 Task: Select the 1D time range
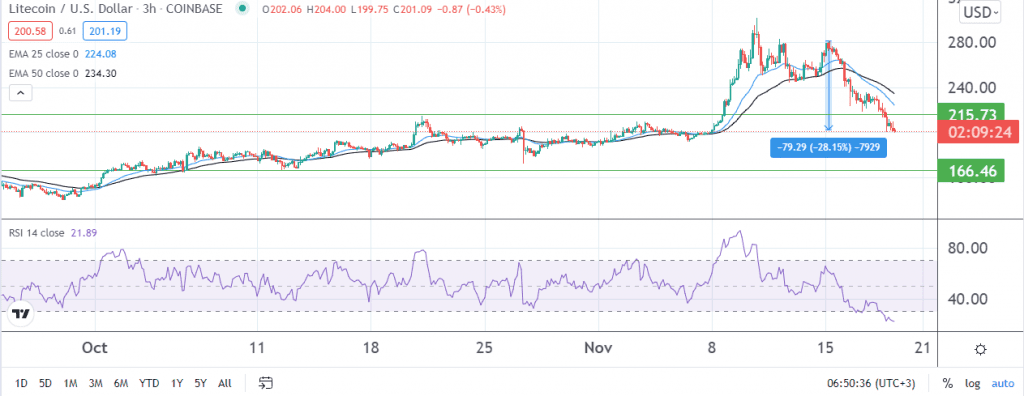coord(21,383)
